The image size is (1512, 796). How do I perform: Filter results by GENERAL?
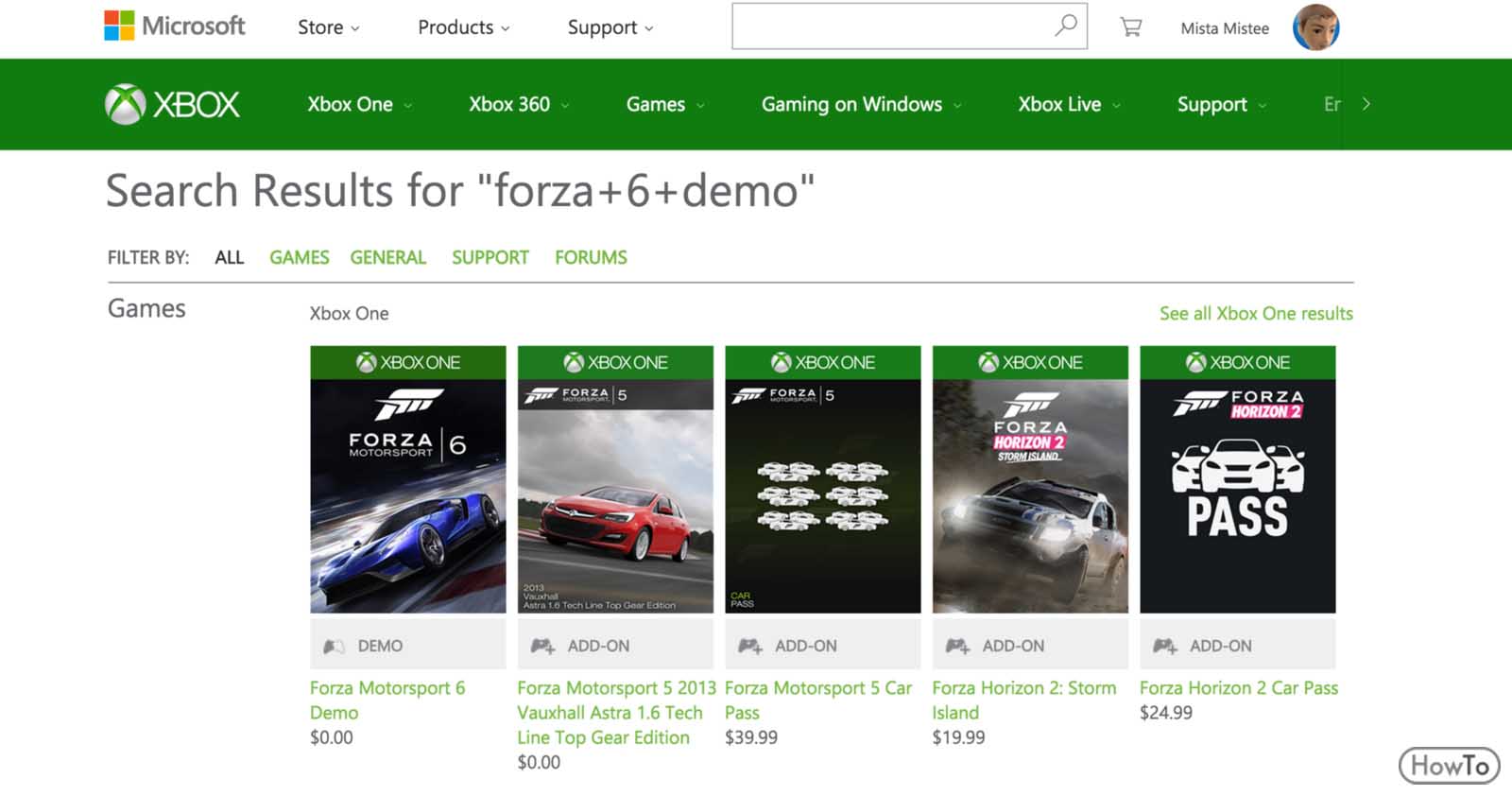[x=387, y=257]
